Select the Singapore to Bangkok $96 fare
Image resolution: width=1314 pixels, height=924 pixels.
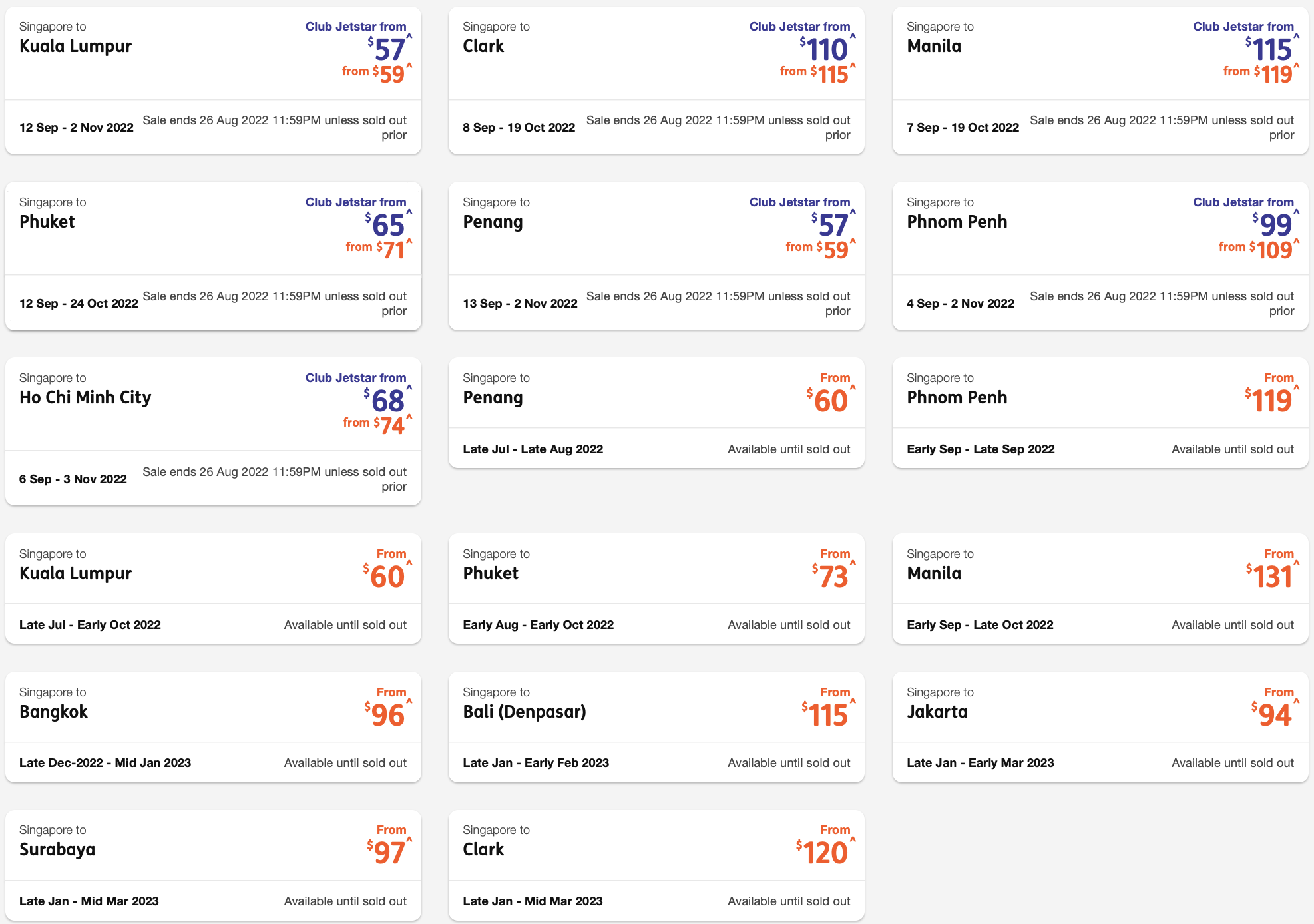click(x=213, y=727)
